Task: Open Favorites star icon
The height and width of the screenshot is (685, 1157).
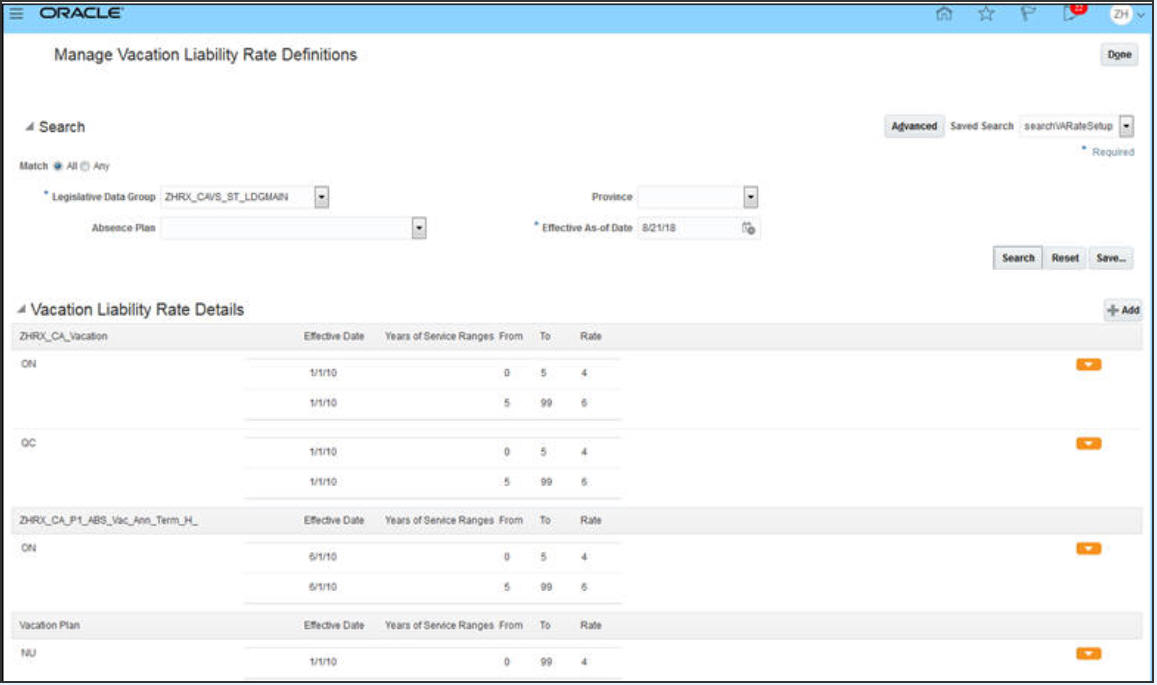Action: click(986, 13)
